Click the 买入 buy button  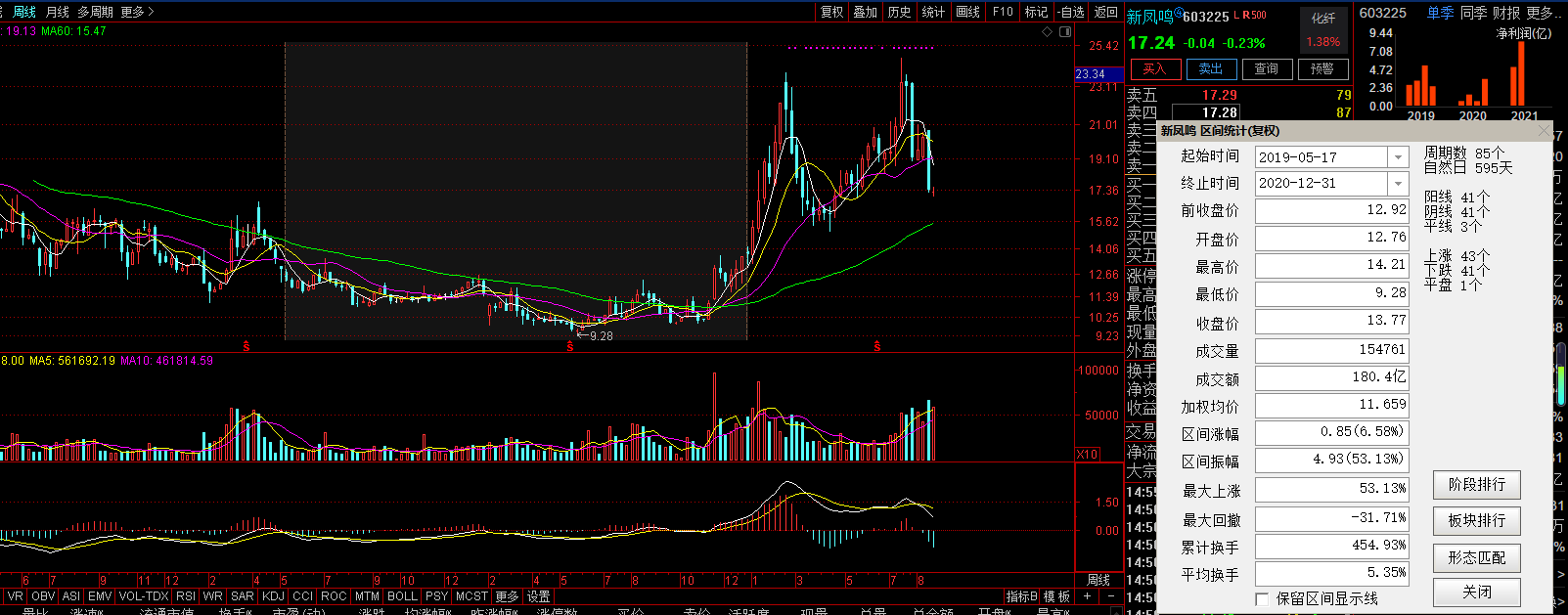click(x=1154, y=68)
